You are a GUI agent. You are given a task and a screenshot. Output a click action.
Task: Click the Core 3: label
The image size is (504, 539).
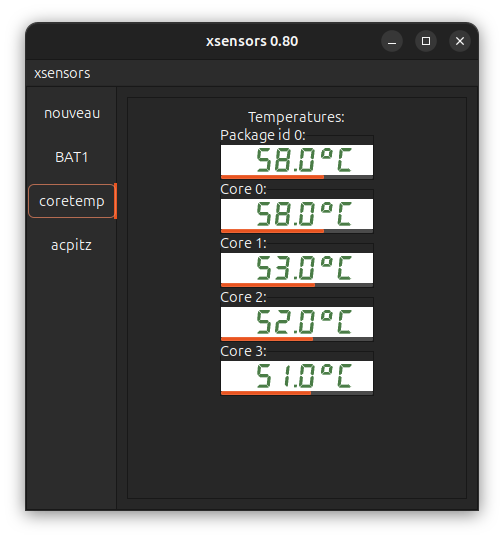pos(243,351)
